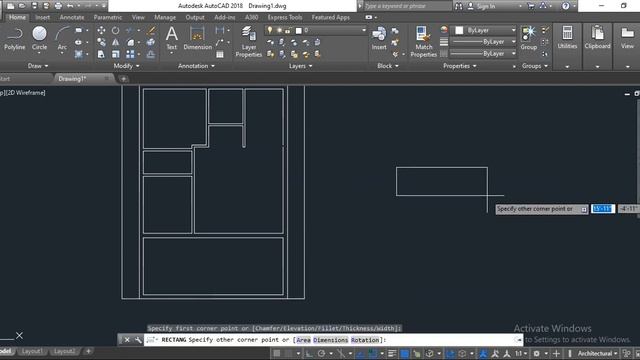The height and width of the screenshot is (360, 640).
Task: Toggle ortho mode in status bar
Action: click(309, 353)
